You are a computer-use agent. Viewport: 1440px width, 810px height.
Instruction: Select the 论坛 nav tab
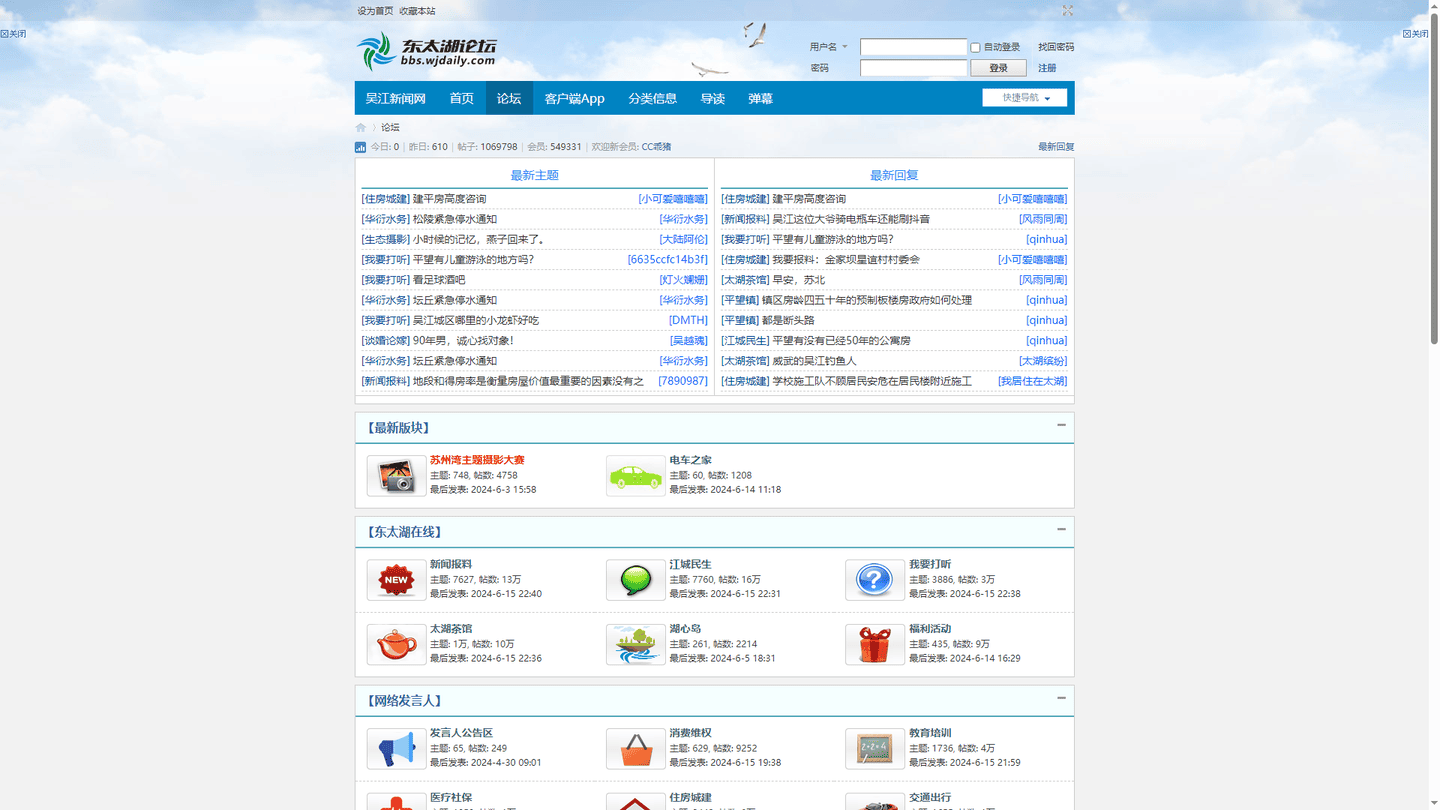point(509,98)
